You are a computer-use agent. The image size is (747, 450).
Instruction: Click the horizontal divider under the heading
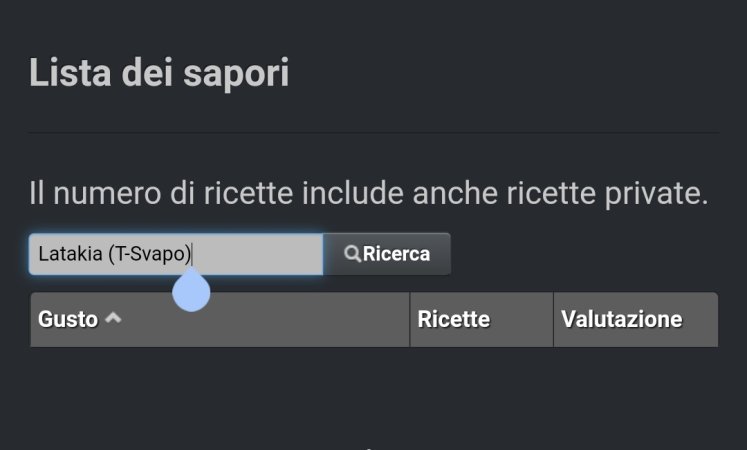(374, 133)
